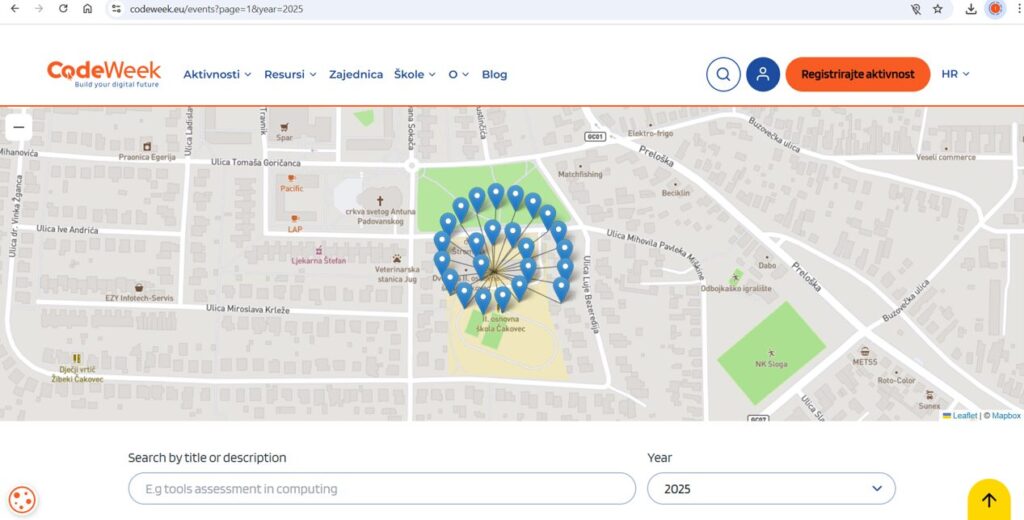1024x520 pixels.
Task: Click the search by title input field
Action: tap(382, 489)
